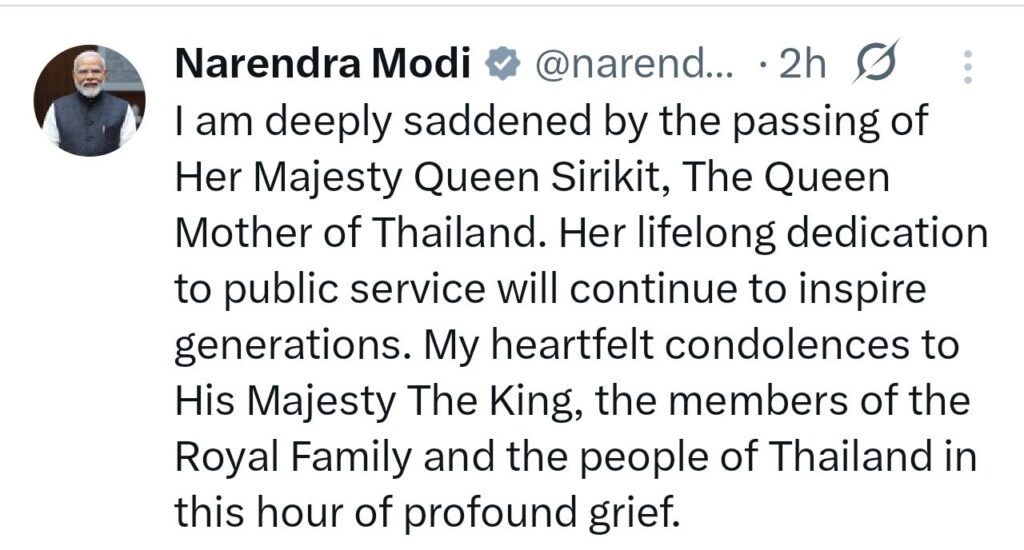This screenshot has height=550, width=1024.
Task: Open Narendra Modi's profile picture
Action: pyautogui.click(x=89, y=100)
